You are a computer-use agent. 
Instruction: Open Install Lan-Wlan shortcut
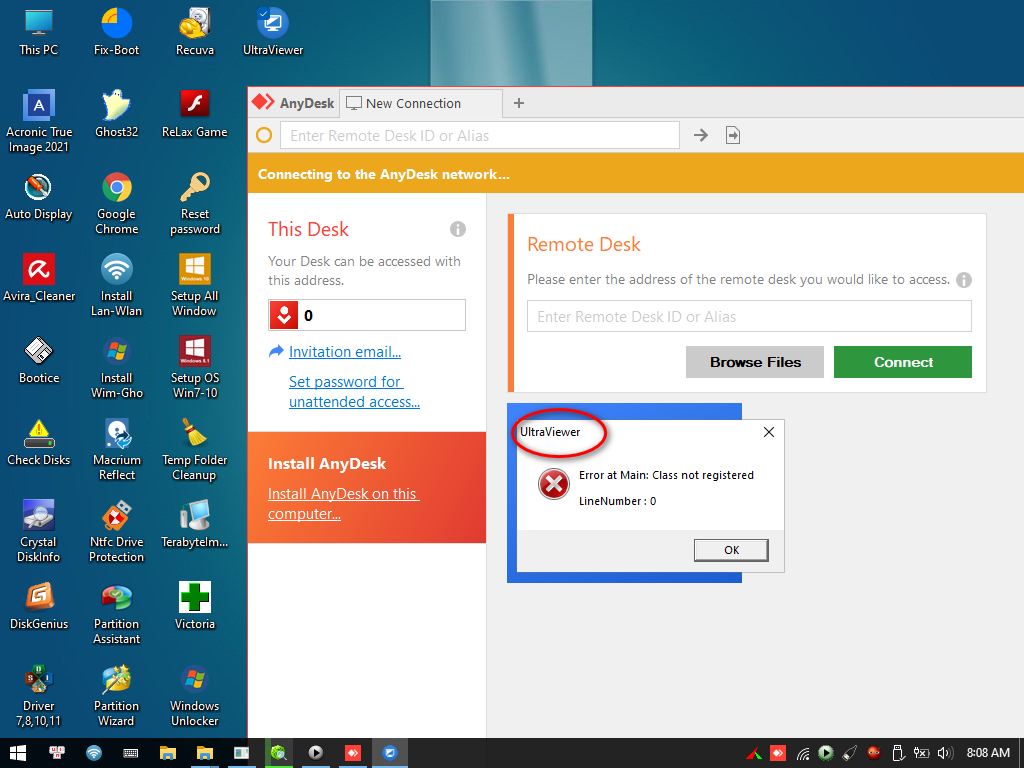tap(116, 285)
